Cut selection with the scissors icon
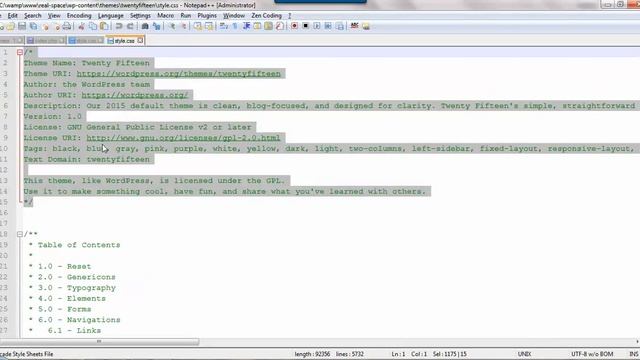 (81, 26)
